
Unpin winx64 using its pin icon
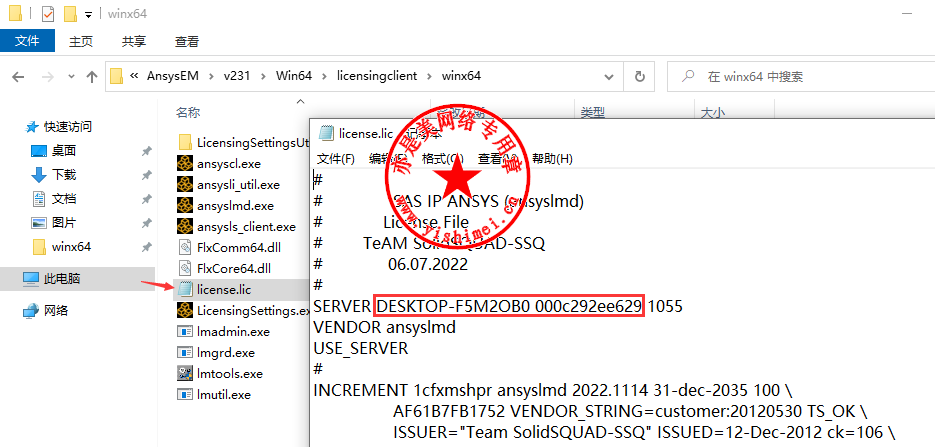(146, 247)
